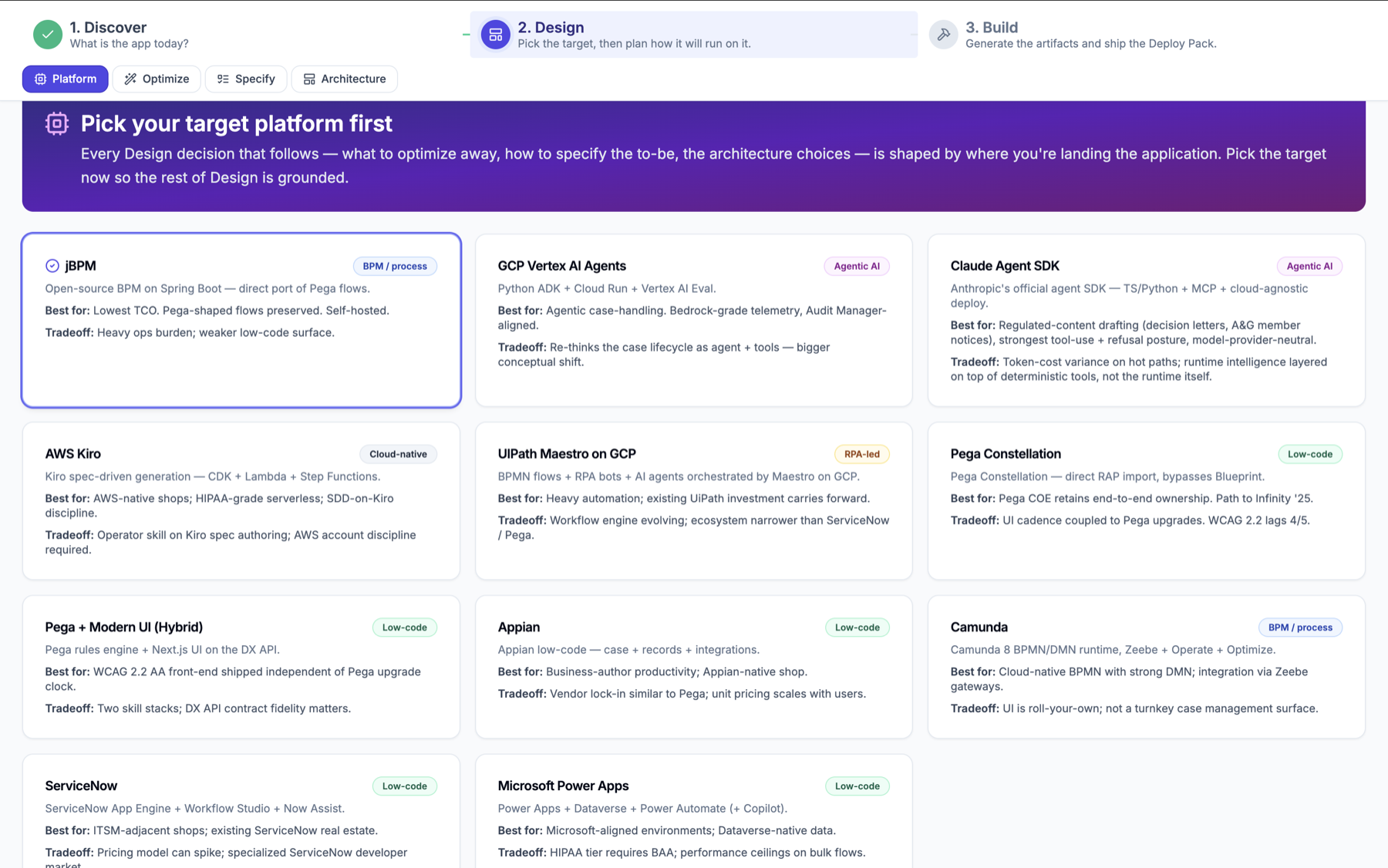Switch to the Specify tab

click(246, 79)
